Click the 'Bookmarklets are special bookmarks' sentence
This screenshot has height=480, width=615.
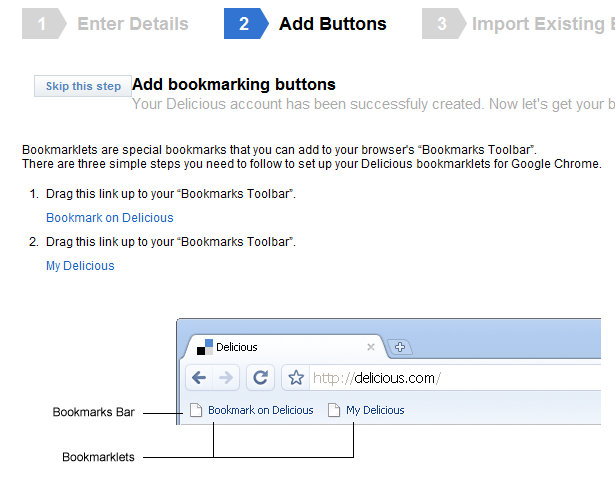point(279,150)
